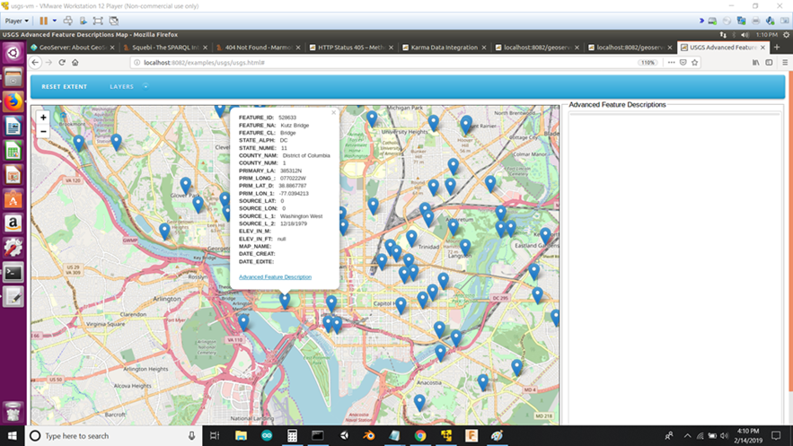Open the Advanced Feature Description link
The height and width of the screenshot is (446, 793).
[275, 277]
